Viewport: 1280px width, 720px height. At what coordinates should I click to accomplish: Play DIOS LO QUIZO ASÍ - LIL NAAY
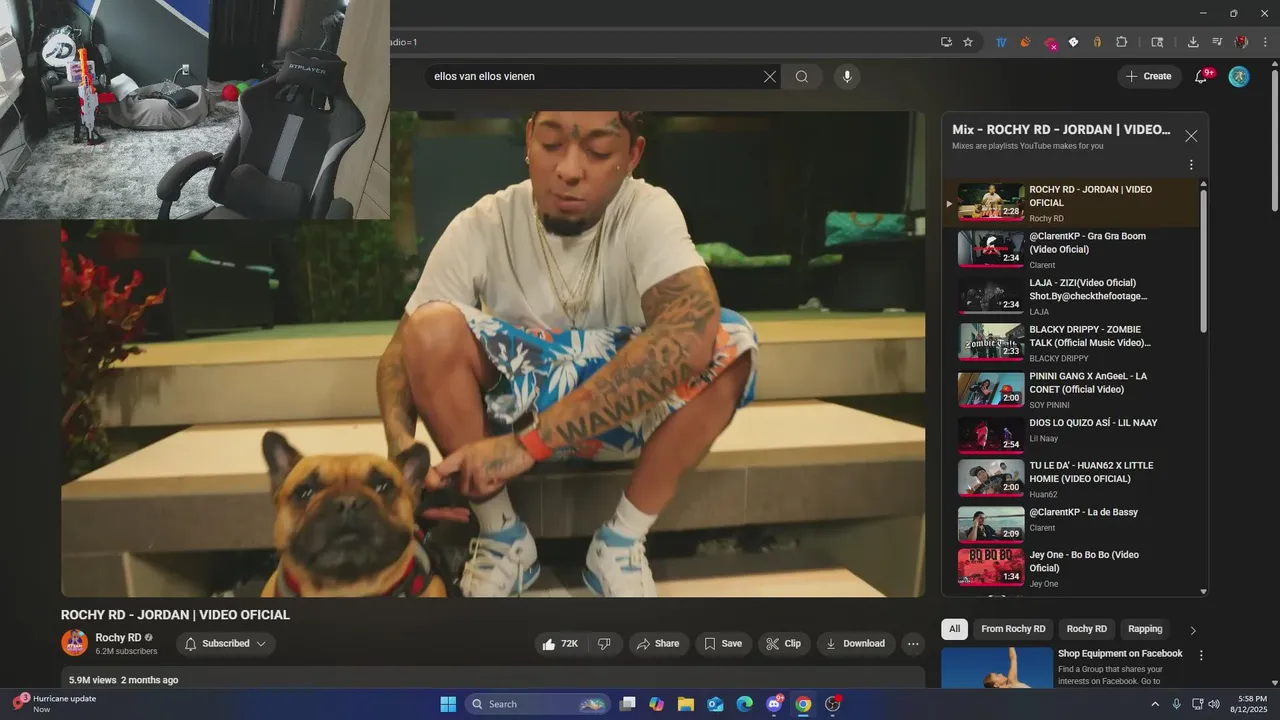(x=1070, y=436)
